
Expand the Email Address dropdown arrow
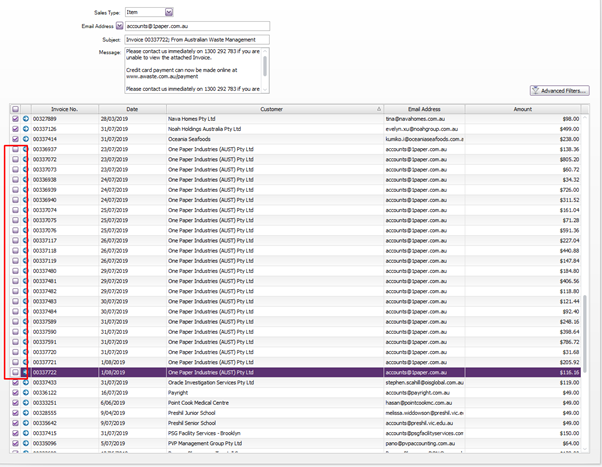(119, 26)
